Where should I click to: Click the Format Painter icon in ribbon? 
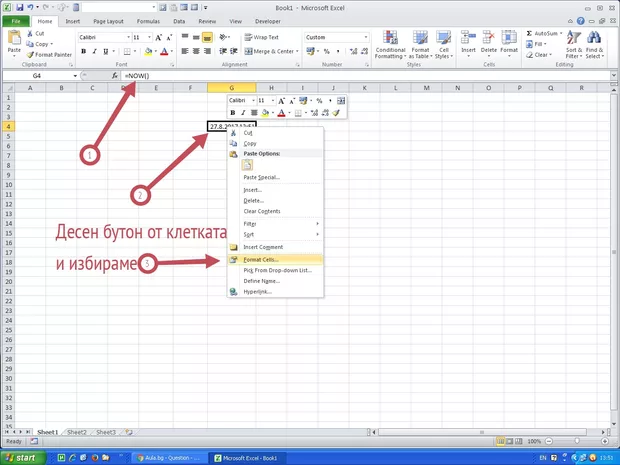click(29, 55)
